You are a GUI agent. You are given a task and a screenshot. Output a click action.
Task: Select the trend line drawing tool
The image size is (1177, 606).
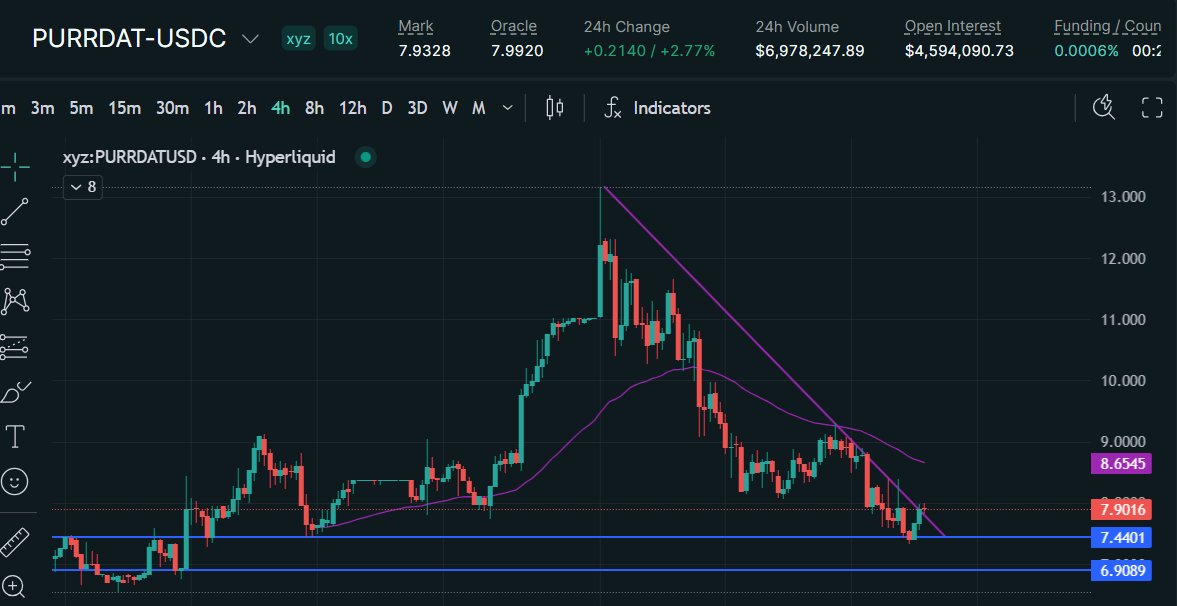14,212
